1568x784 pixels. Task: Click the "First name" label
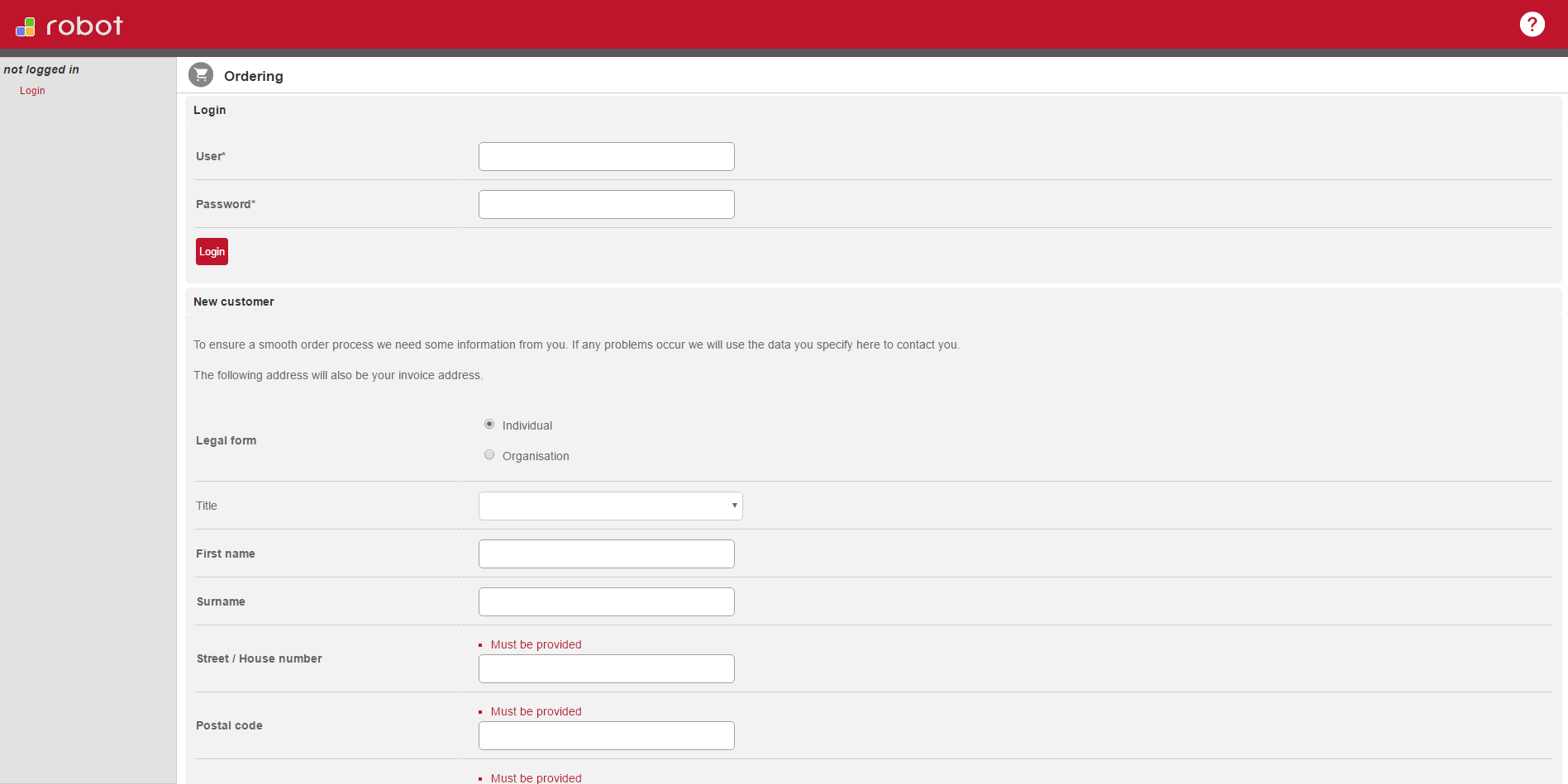tap(226, 554)
